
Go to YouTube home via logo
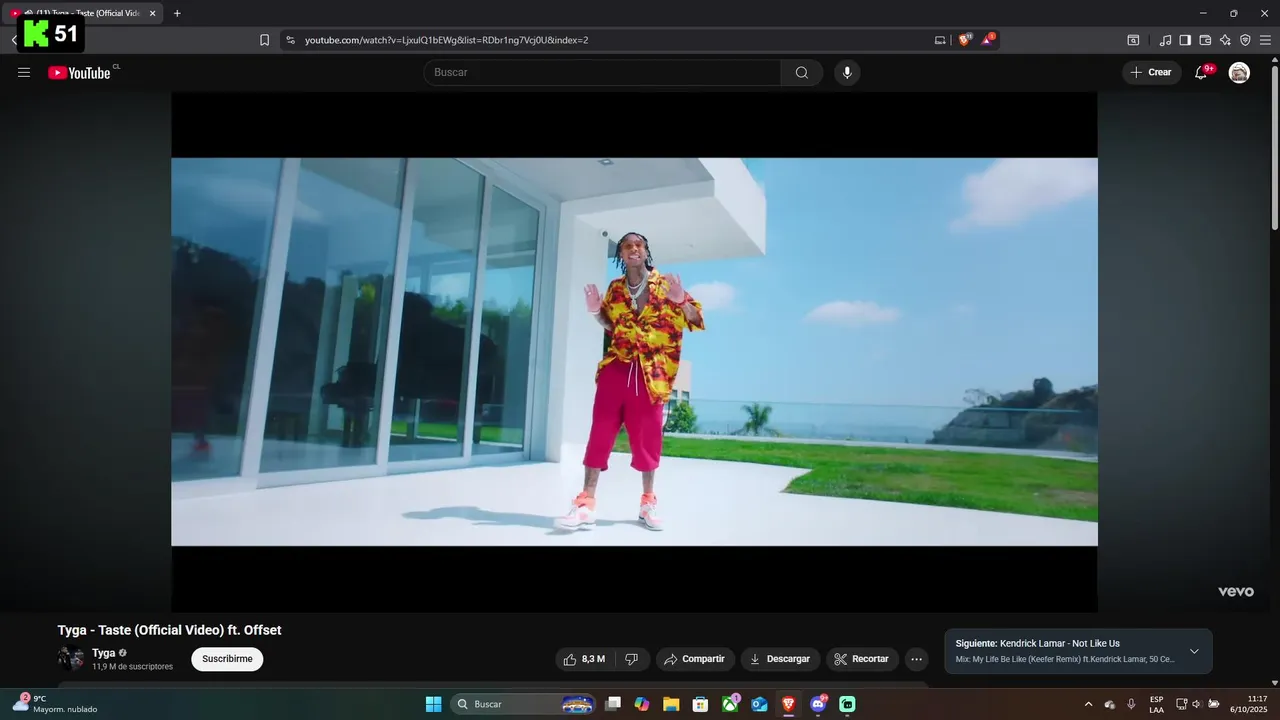(x=79, y=72)
